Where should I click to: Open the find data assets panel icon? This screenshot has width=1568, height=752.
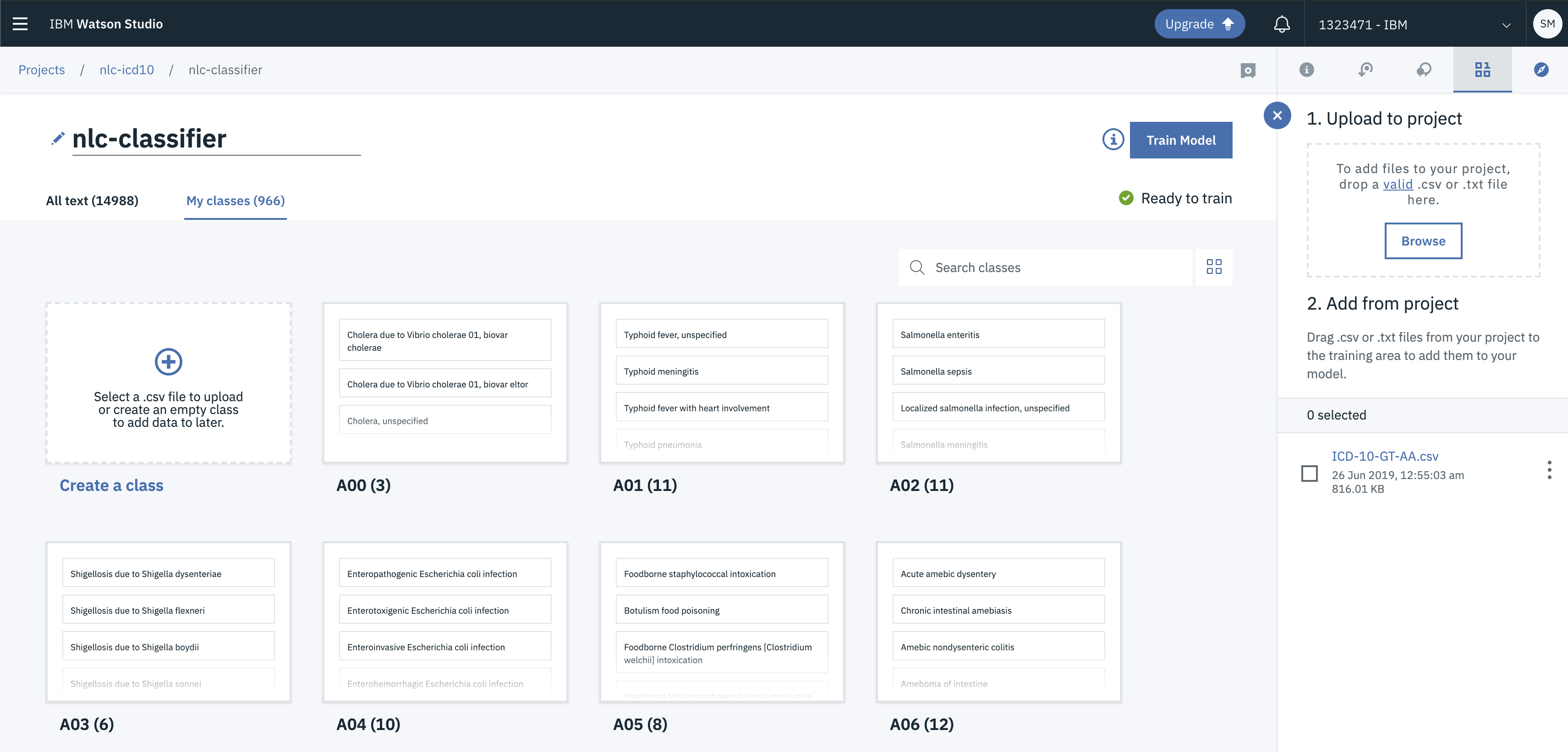[1482, 70]
